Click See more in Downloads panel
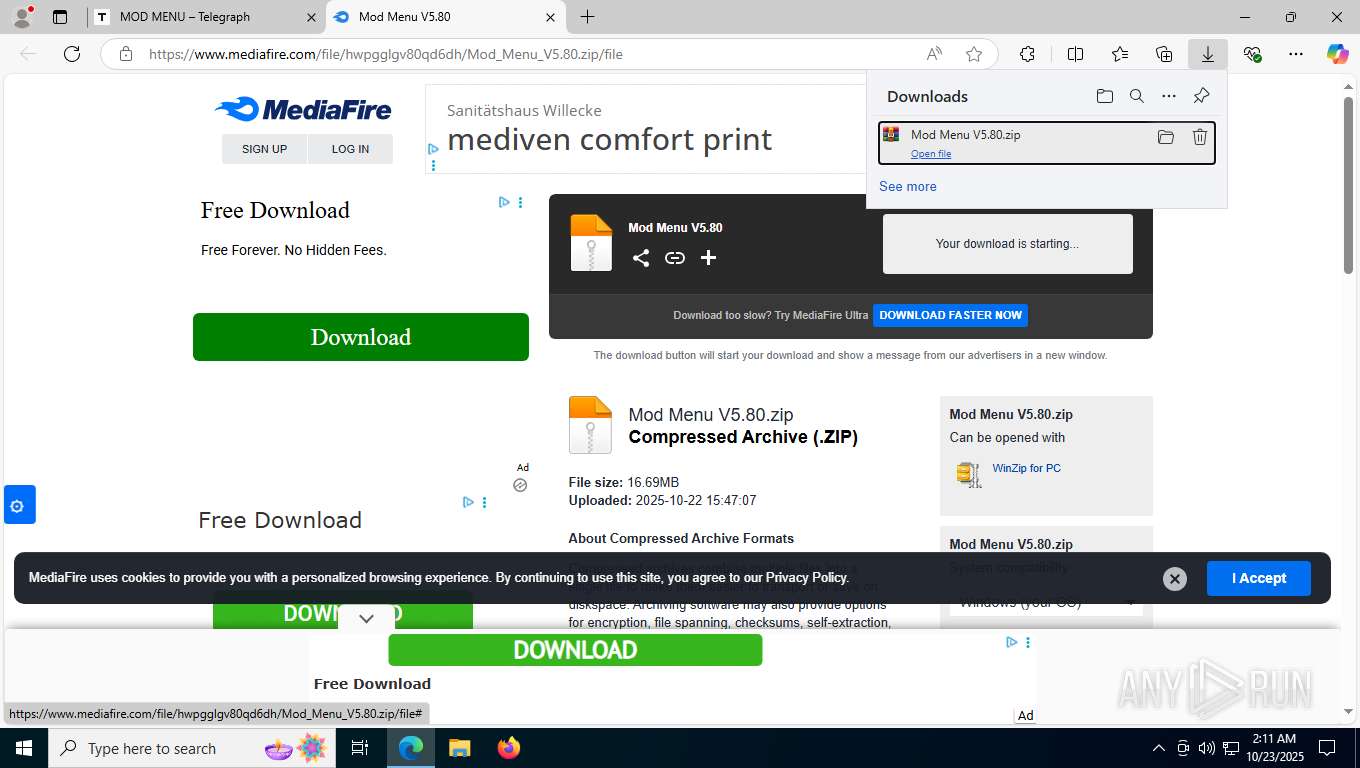Image resolution: width=1360 pixels, height=768 pixels. [x=908, y=186]
